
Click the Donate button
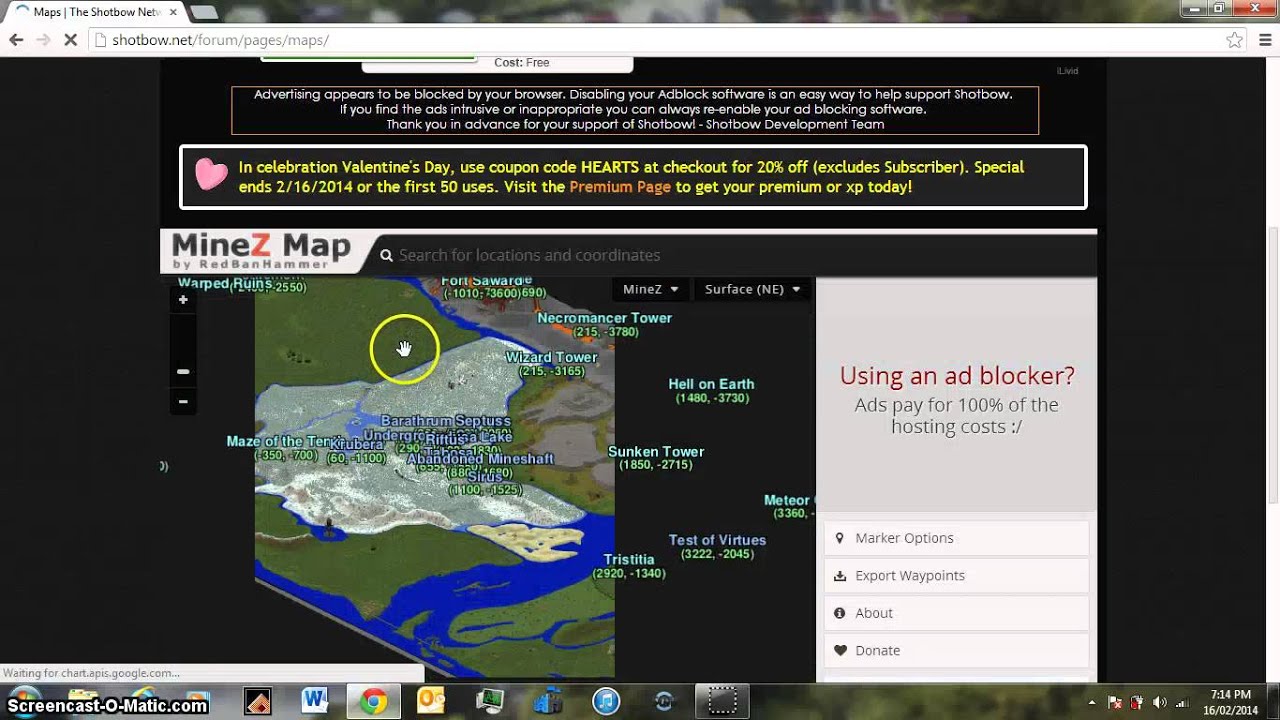click(956, 650)
